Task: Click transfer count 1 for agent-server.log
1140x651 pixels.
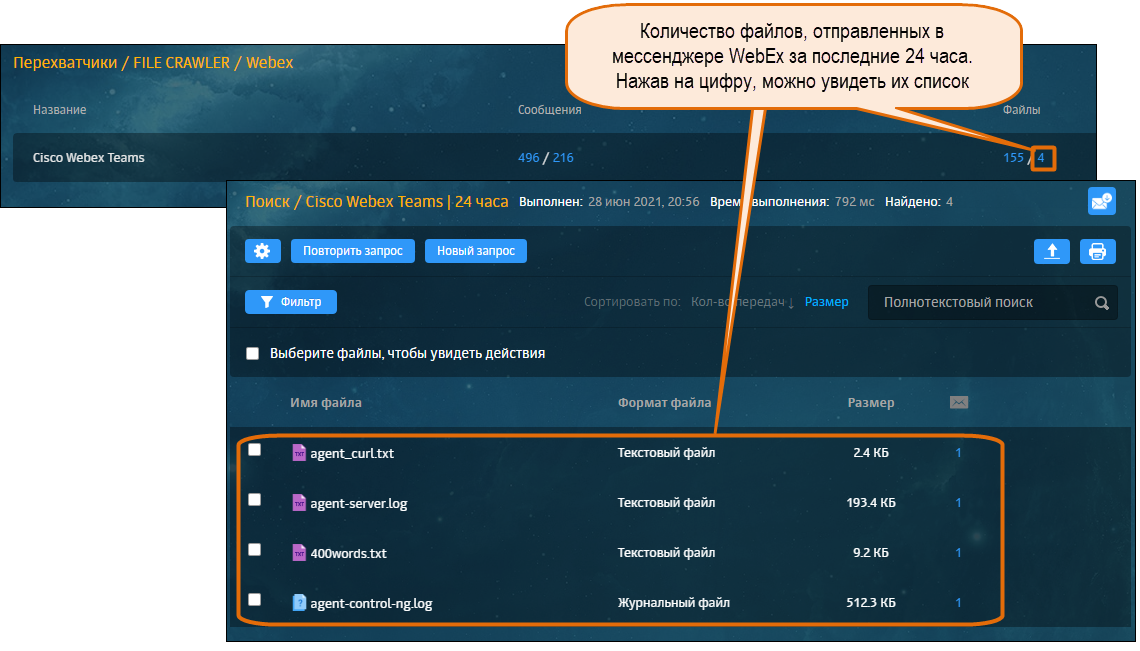Action: [958, 503]
